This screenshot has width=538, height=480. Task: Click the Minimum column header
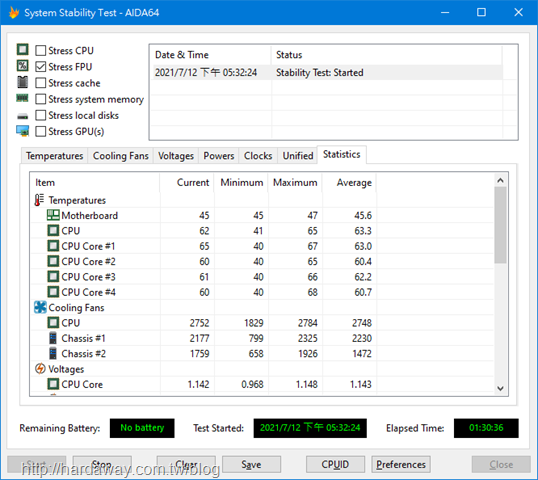(x=241, y=182)
